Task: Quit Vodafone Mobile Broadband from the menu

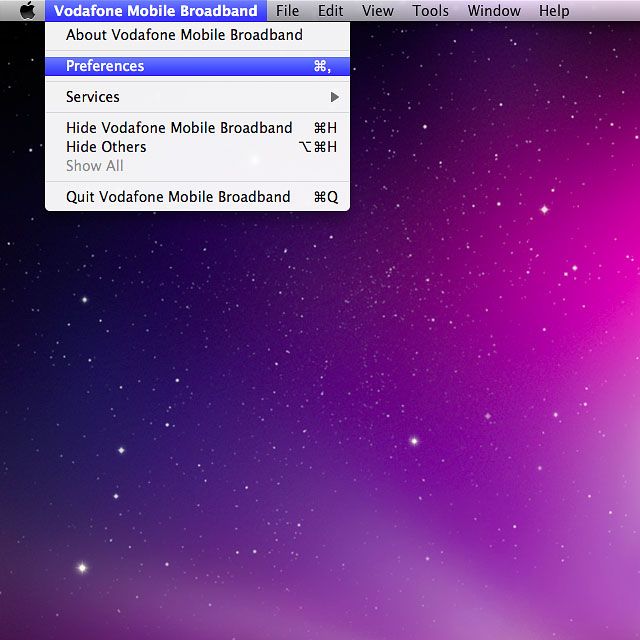Action: coord(178,197)
